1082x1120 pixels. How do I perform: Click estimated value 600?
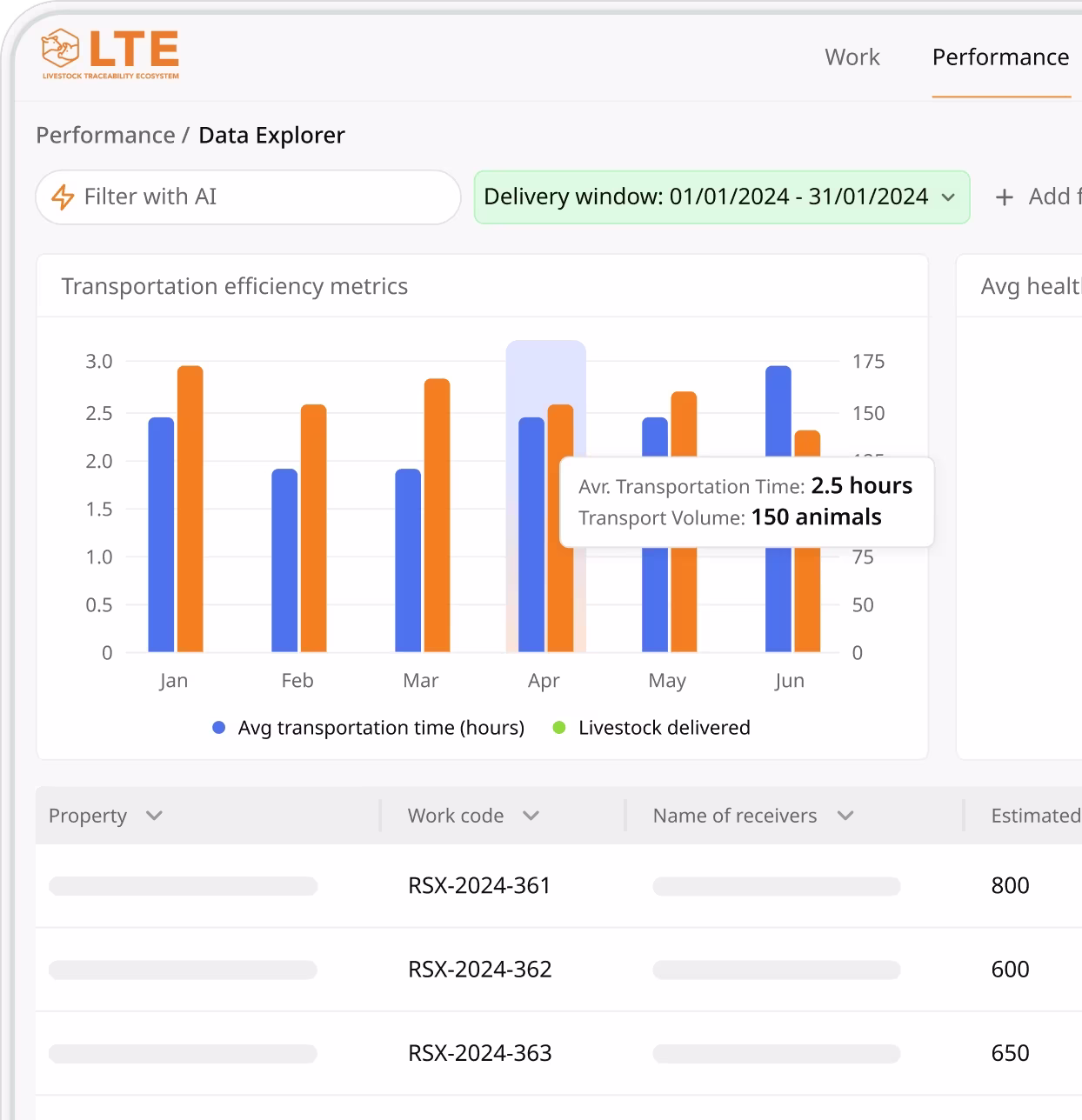(x=1010, y=969)
